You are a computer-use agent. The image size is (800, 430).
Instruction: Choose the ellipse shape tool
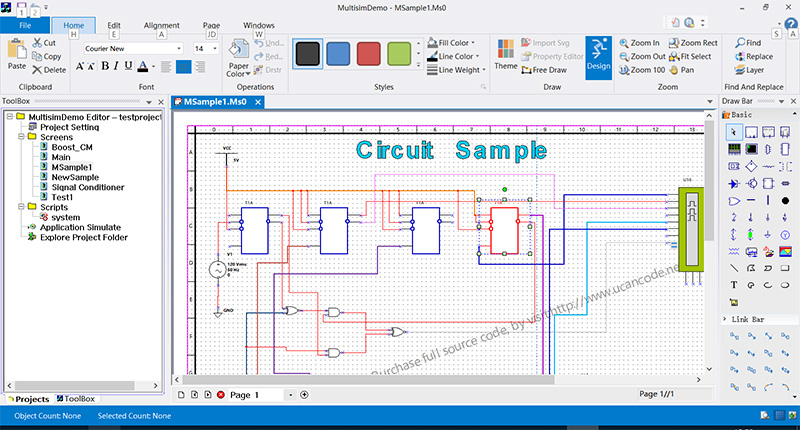(785, 285)
